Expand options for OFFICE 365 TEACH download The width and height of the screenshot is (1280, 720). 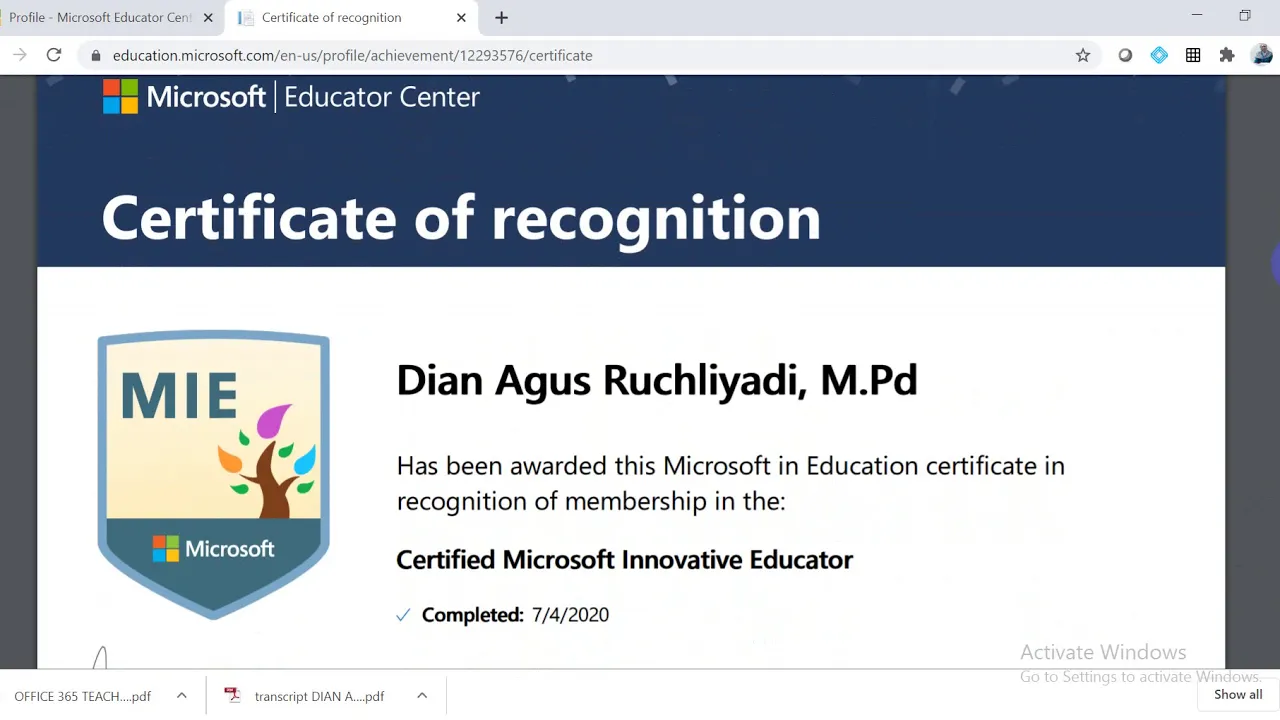point(181,696)
